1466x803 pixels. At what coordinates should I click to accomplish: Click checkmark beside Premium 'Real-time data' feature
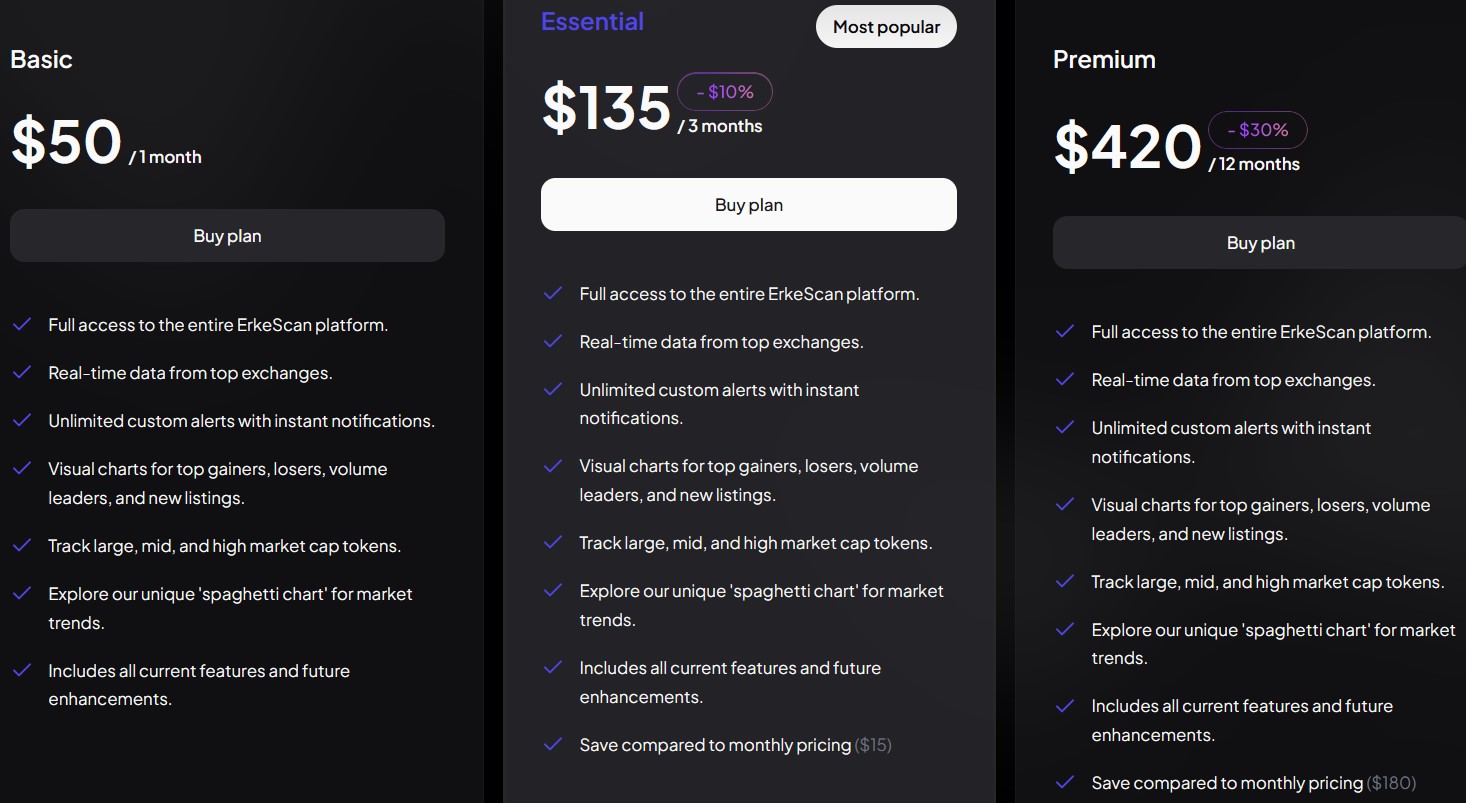coord(1065,380)
